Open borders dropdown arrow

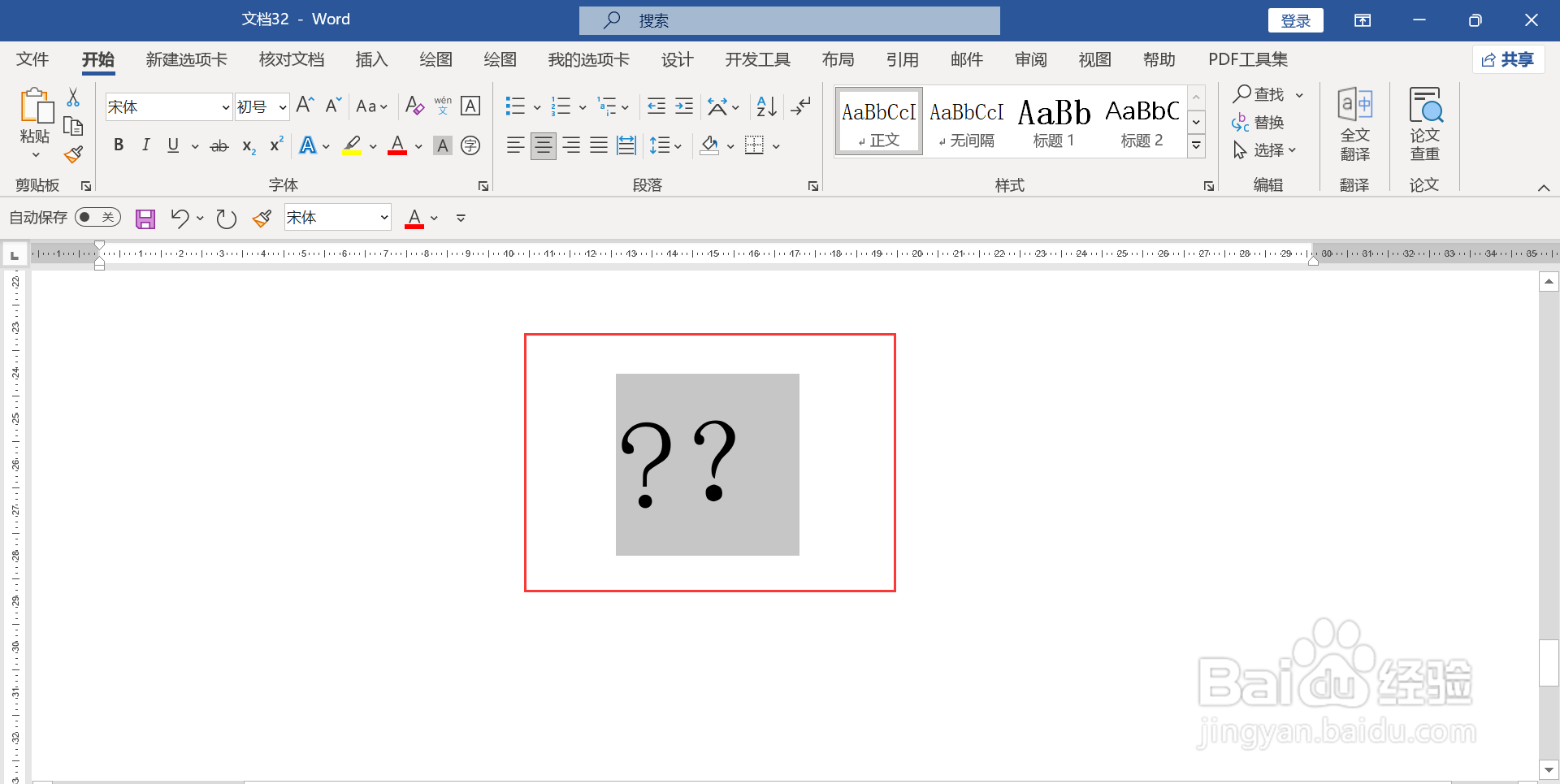(777, 146)
